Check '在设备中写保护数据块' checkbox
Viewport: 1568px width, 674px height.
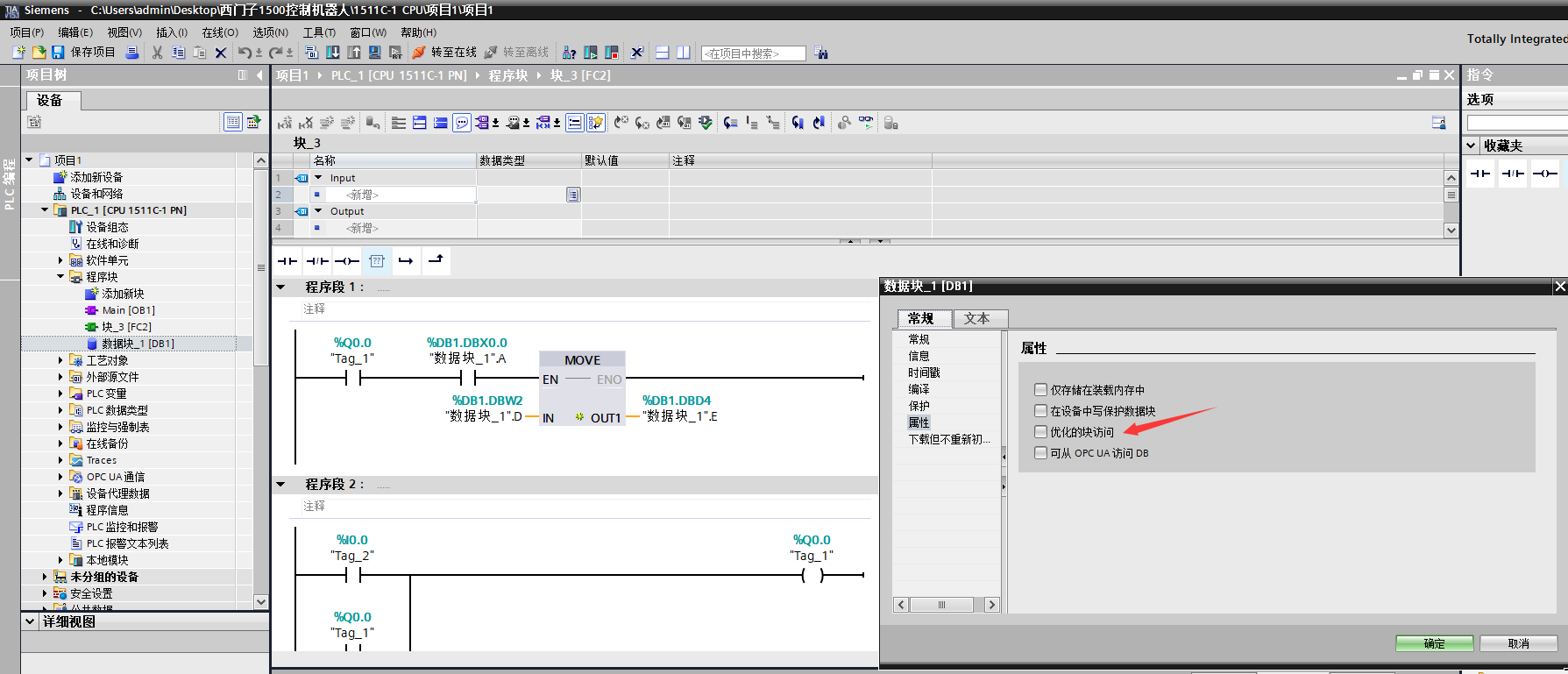coord(1040,410)
